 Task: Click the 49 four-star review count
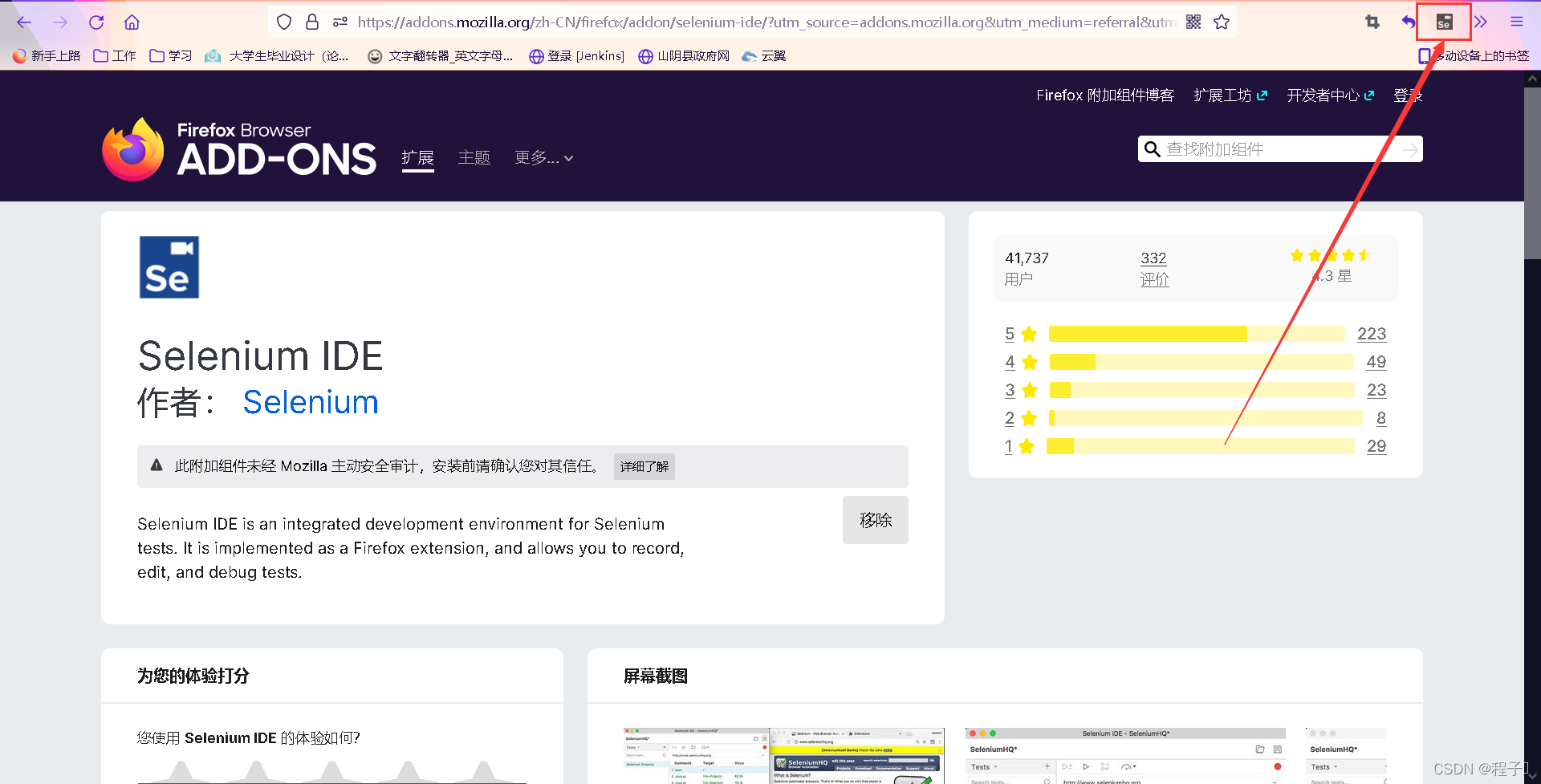click(x=1376, y=362)
